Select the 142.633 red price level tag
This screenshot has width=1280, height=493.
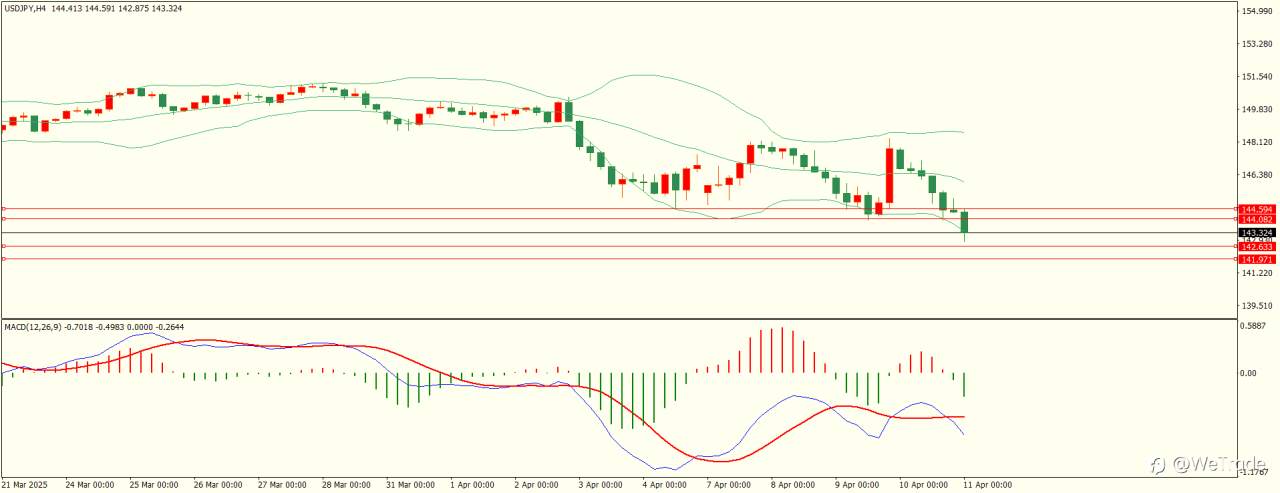[1255, 247]
